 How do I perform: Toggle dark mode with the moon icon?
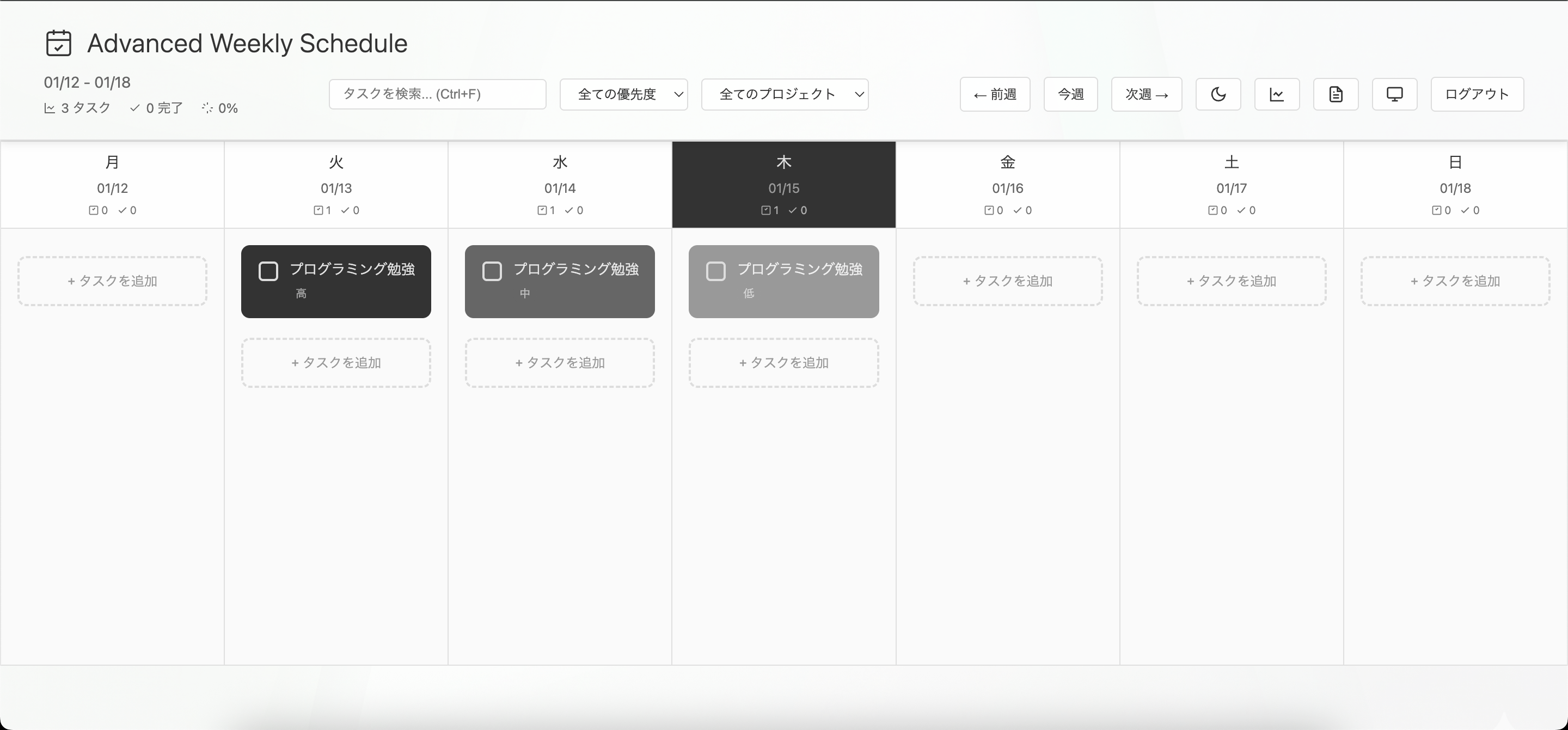[x=1218, y=94]
